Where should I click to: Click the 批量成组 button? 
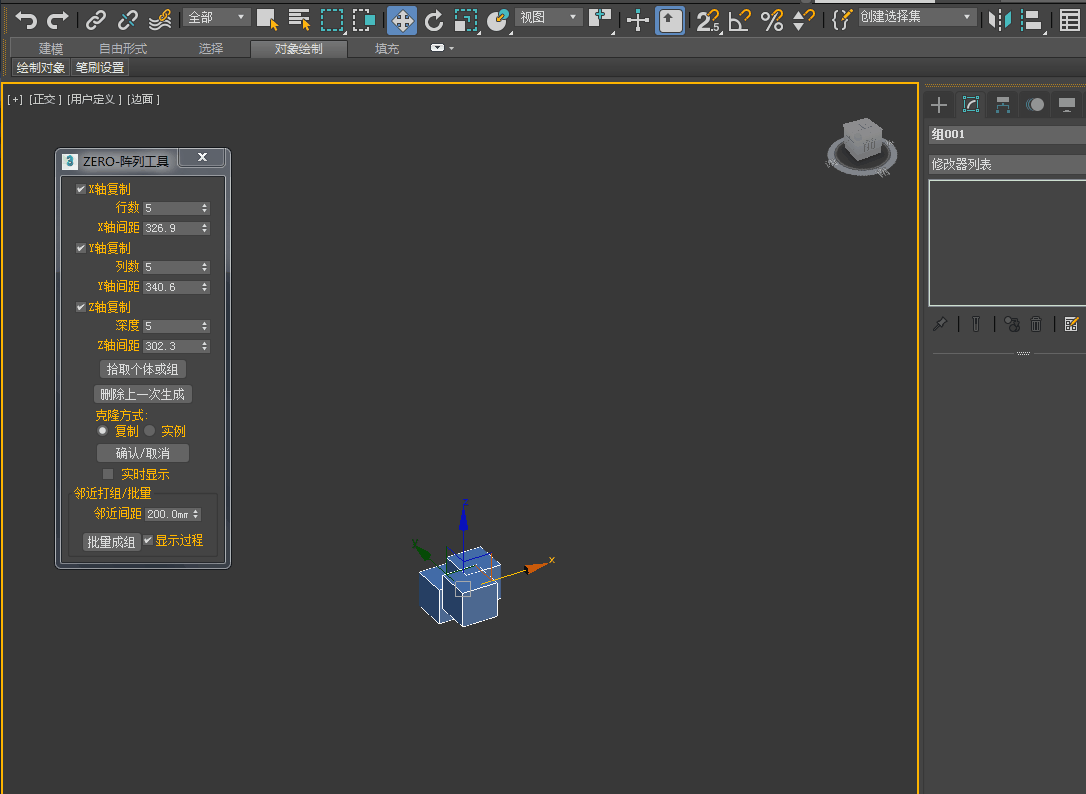pos(111,542)
